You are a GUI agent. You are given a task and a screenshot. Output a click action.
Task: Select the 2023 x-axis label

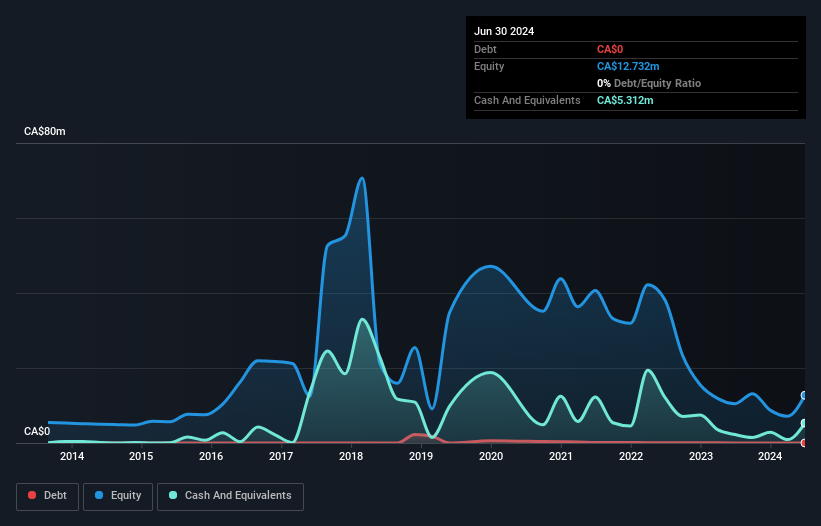pyautogui.click(x=701, y=456)
